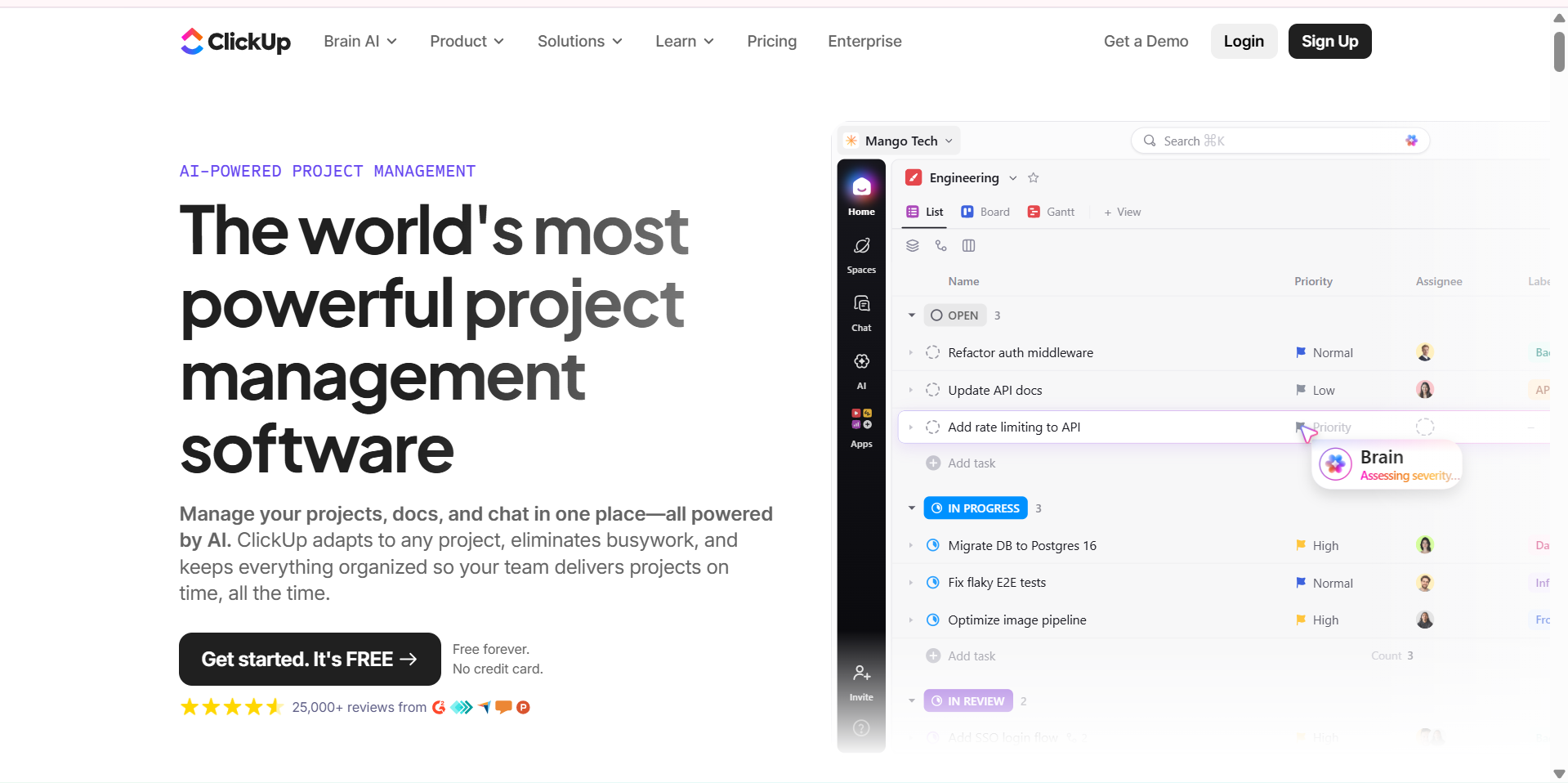The width and height of the screenshot is (1568, 783).
Task: Expand the Learn dropdown menu
Action: pos(685,42)
